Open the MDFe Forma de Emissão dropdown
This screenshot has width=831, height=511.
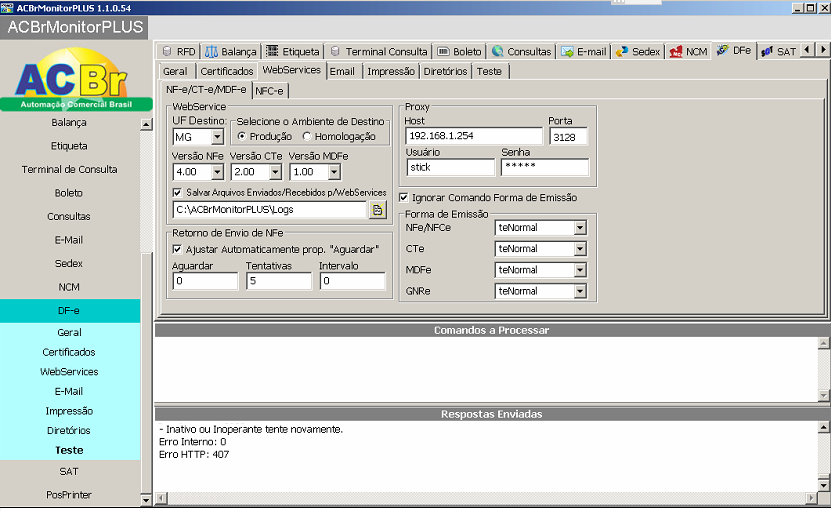pyautogui.click(x=580, y=270)
